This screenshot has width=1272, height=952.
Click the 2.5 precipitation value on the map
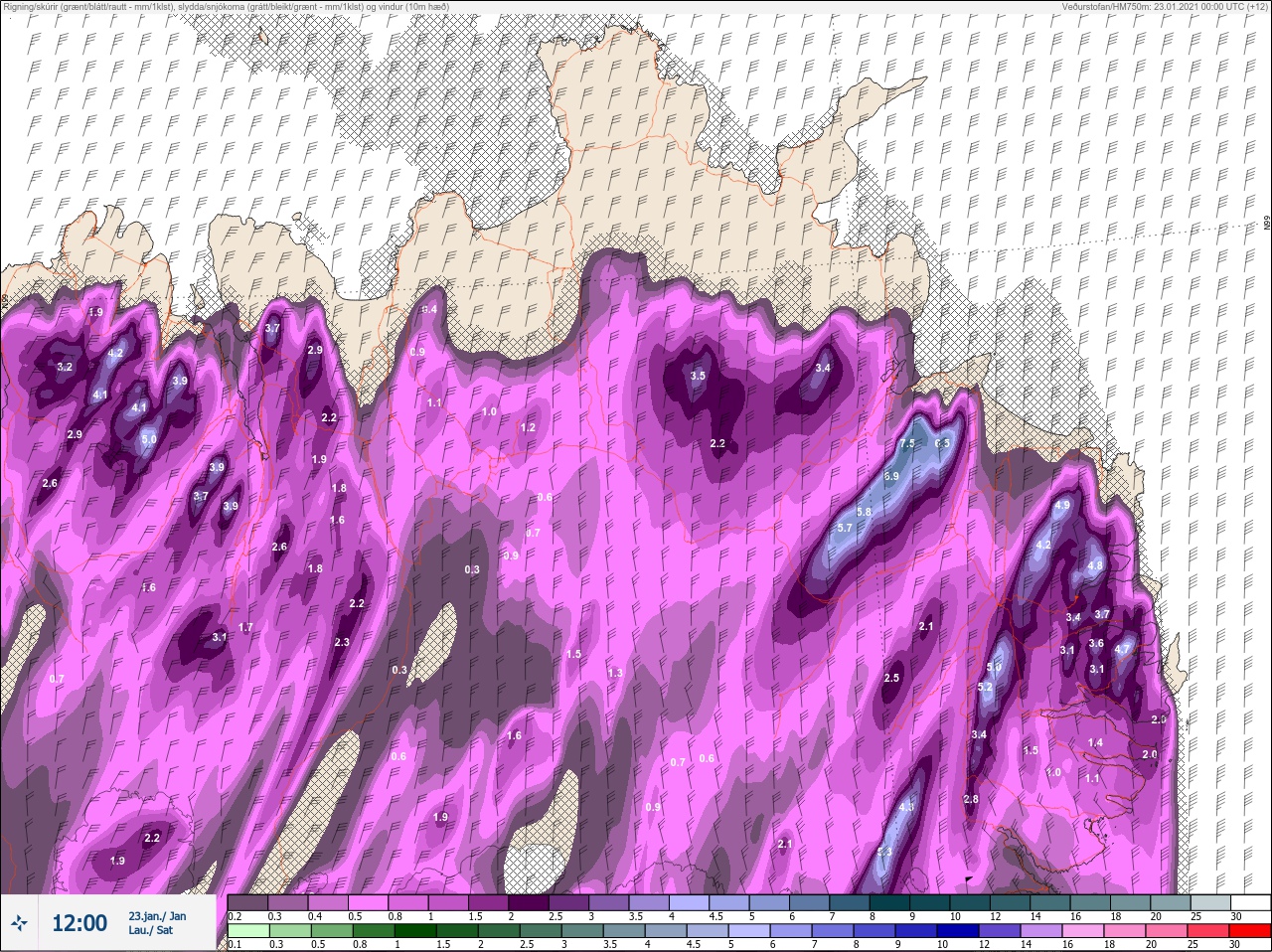point(891,678)
